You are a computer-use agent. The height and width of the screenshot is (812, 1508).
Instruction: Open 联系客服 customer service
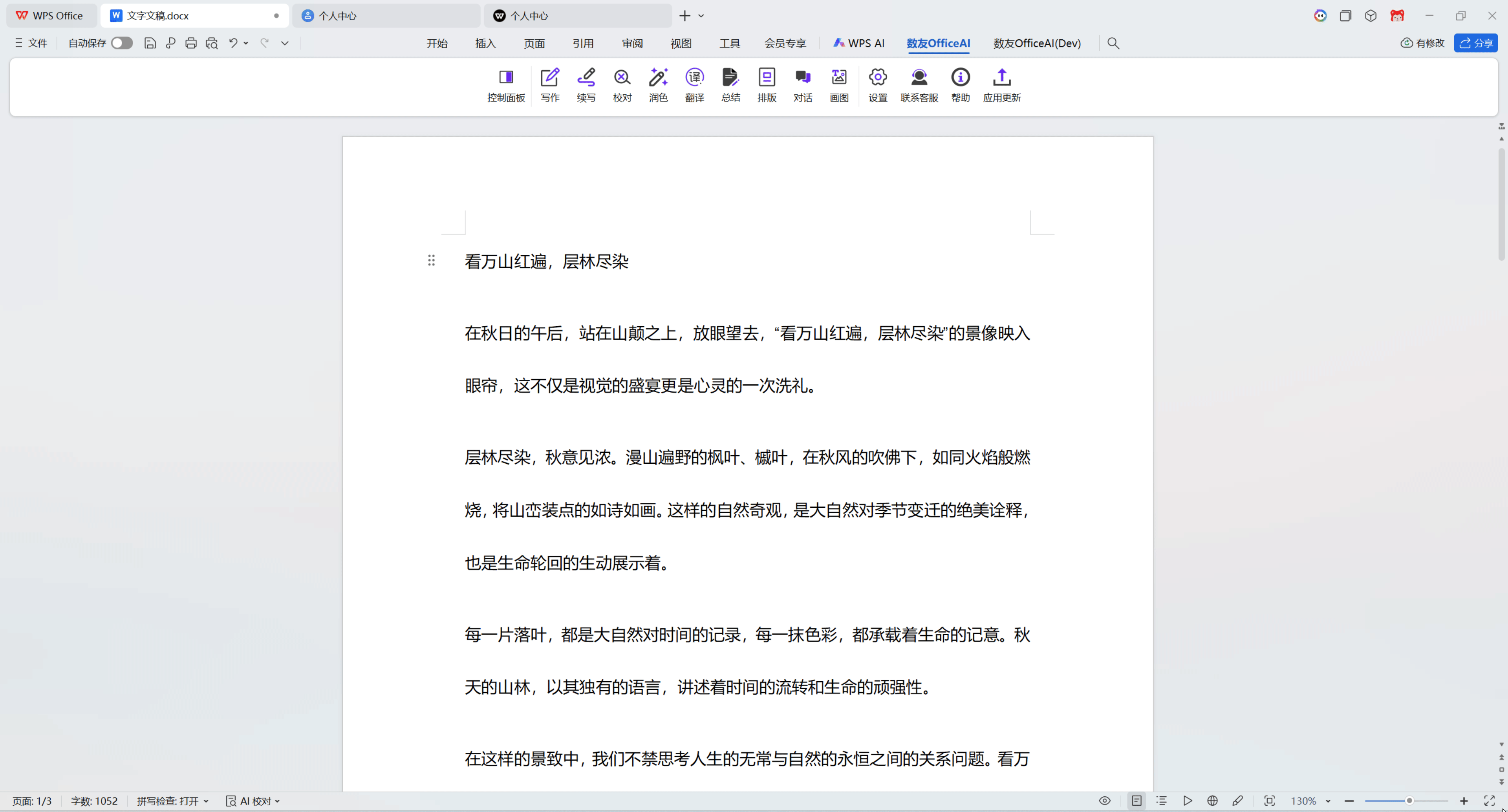919,85
